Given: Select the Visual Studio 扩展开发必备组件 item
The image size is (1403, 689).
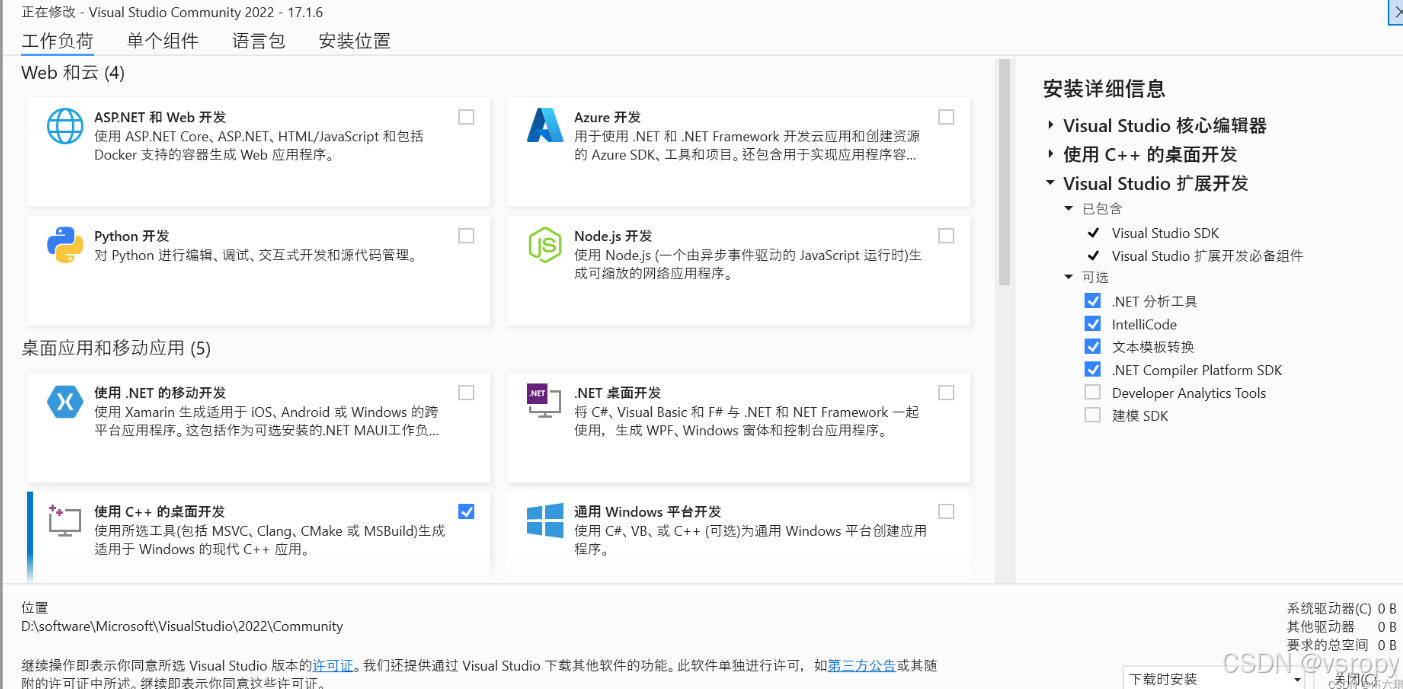Looking at the screenshot, I should pyautogui.click(x=1207, y=255).
